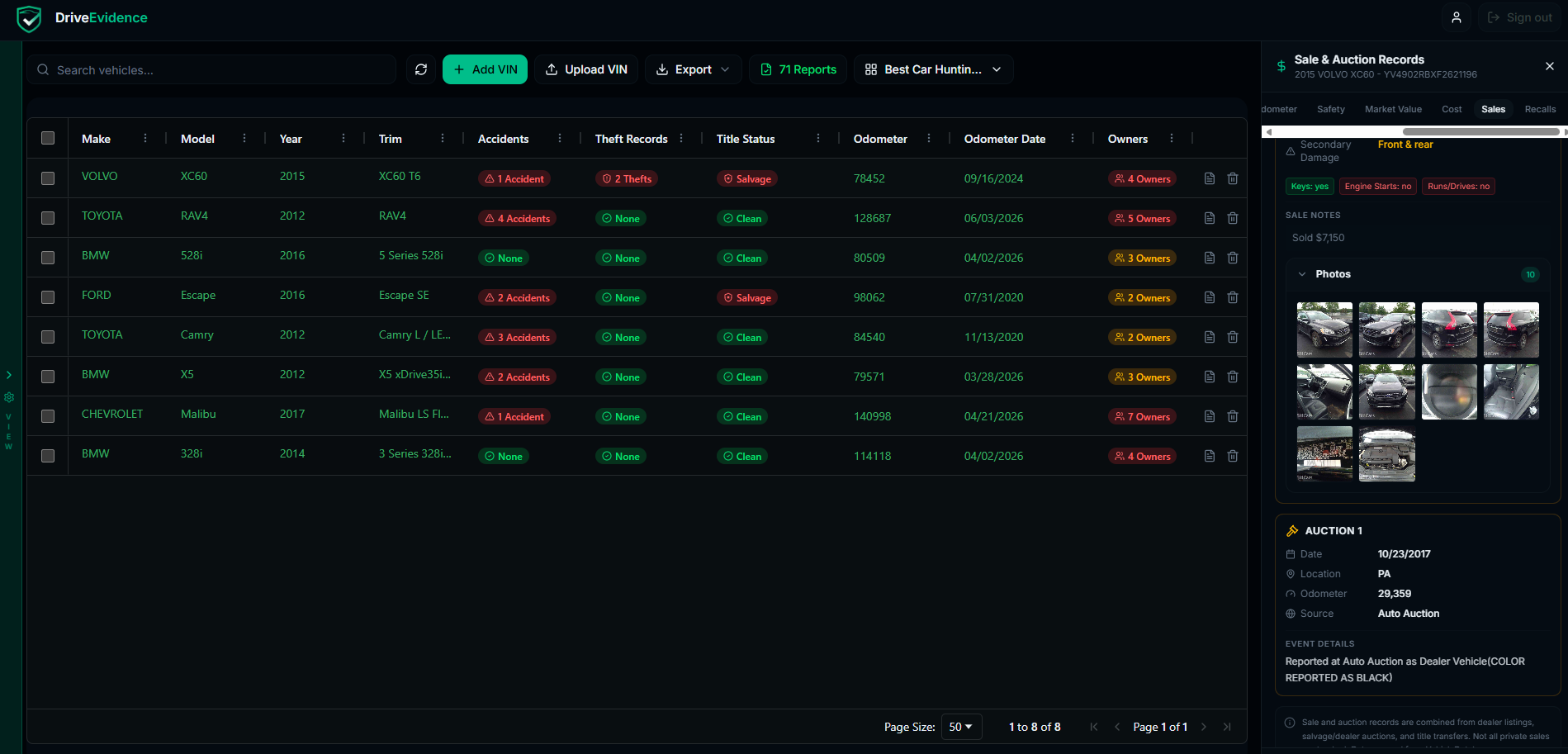Check the TOYOTA RAV4 row checkbox
1568x754 pixels.
pyautogui.click(x=48, y=218)
